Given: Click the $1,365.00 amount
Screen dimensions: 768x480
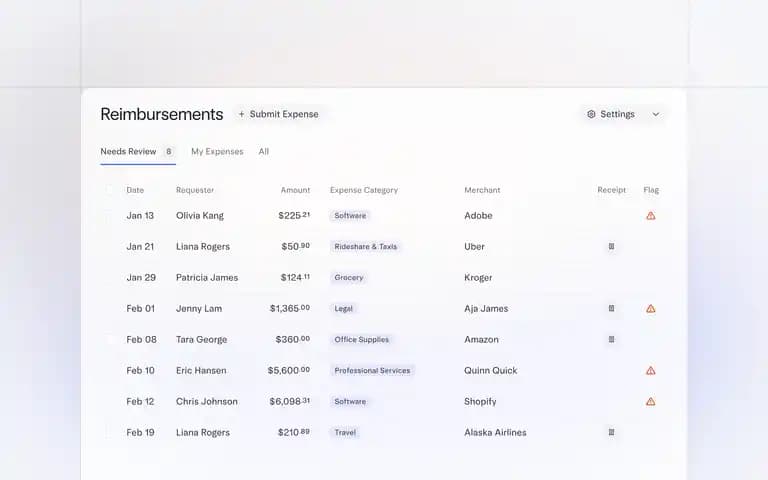Looking at the screenshot, I should point(289,309).
